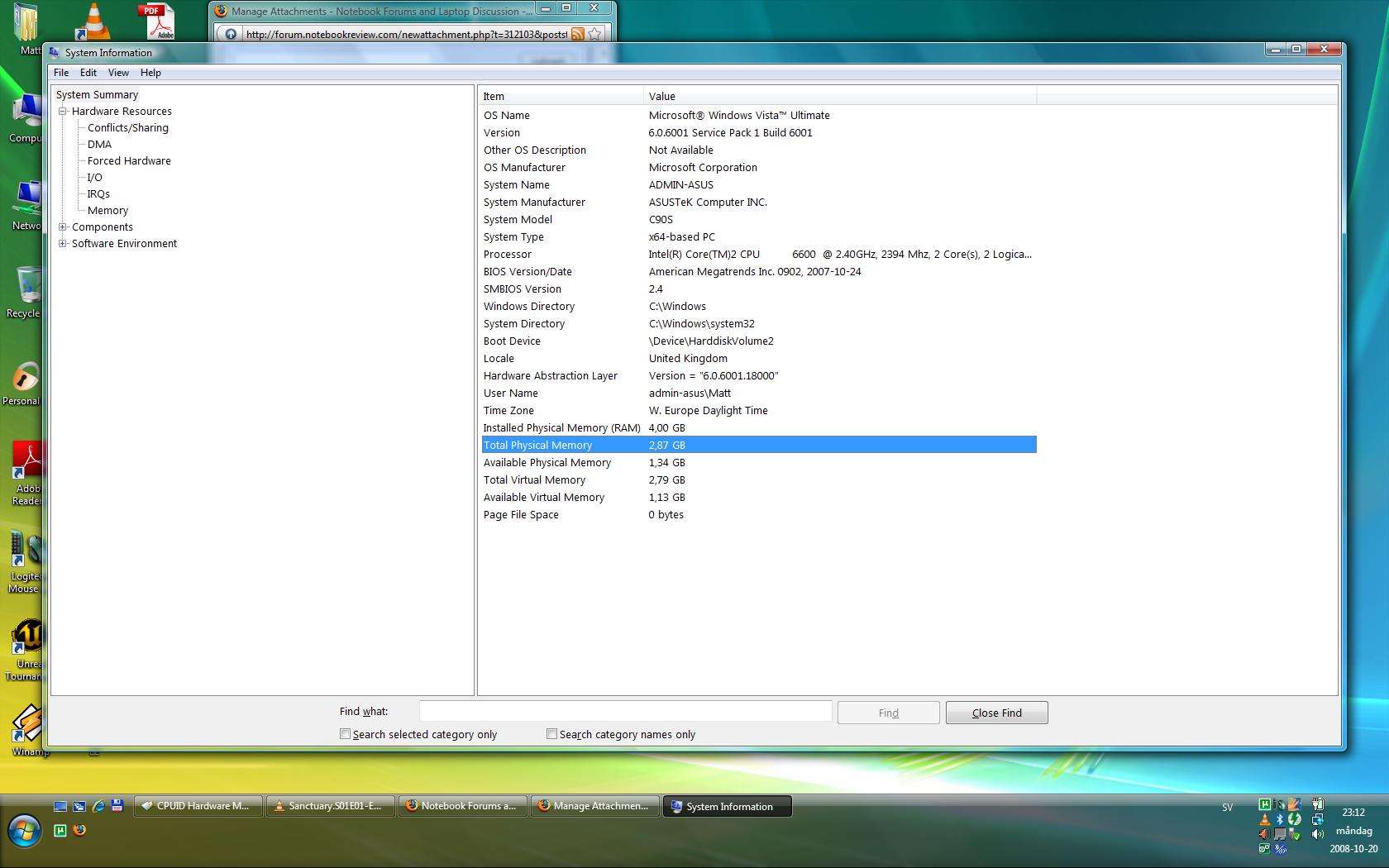Open the VLC cone tray icon
This screenshot has height=868, width=1389.
click(1265, 819)
